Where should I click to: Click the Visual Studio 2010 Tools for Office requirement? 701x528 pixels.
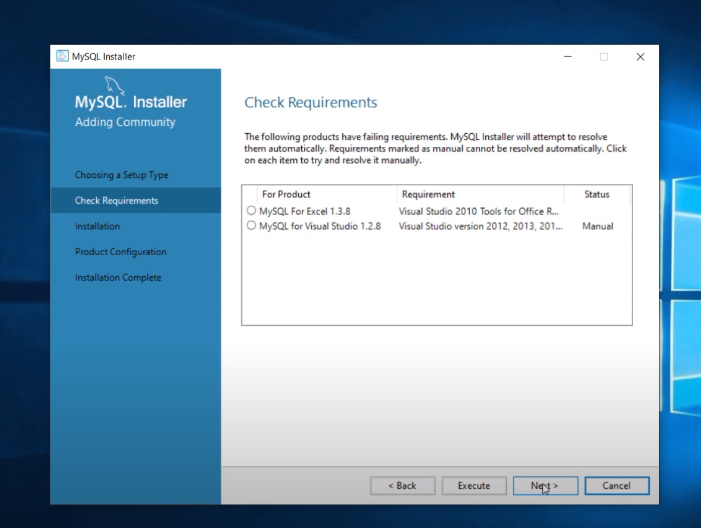(x=479, y=211)
